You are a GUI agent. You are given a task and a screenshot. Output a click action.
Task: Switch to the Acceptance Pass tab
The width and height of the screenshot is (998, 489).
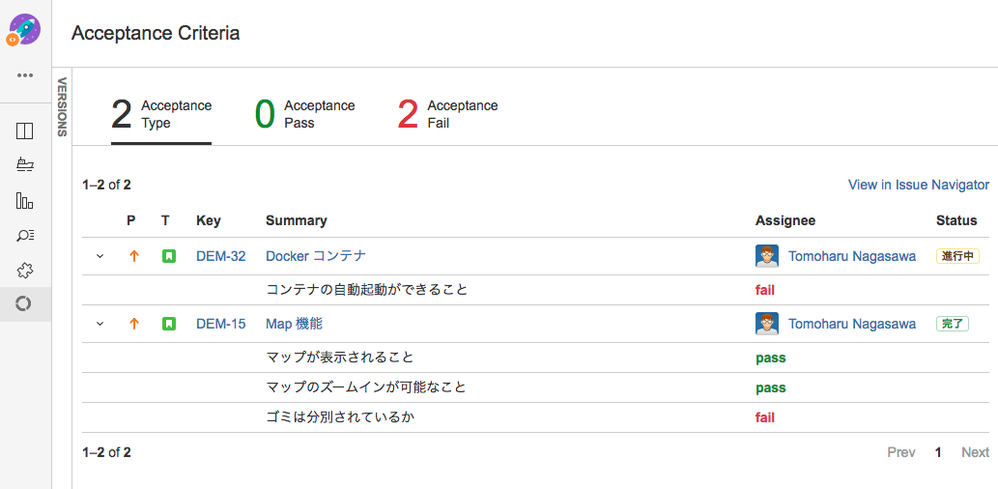coord(305,114)
